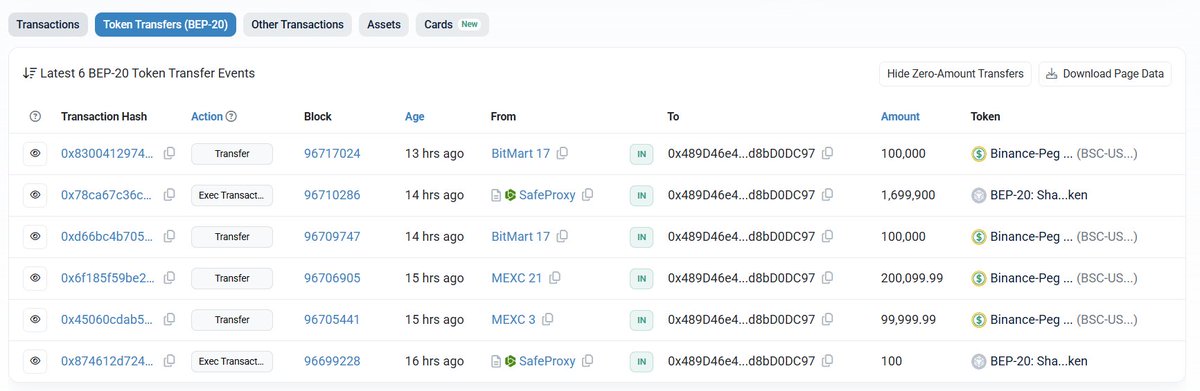Image resolution: width=1200 pixels, height=391 pixels.
Task: Preview transaction 0x6f185f59be2 with eye icon
Action: click(x=35, y=278)
